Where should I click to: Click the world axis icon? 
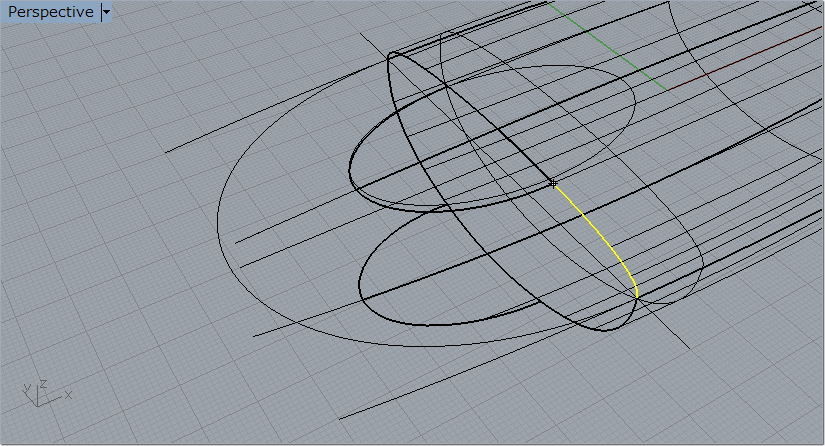[47, 393]
